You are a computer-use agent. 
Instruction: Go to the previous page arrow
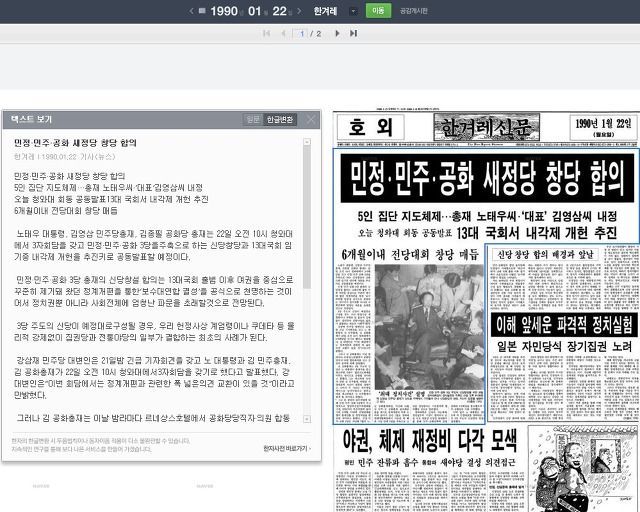[283, 33]
